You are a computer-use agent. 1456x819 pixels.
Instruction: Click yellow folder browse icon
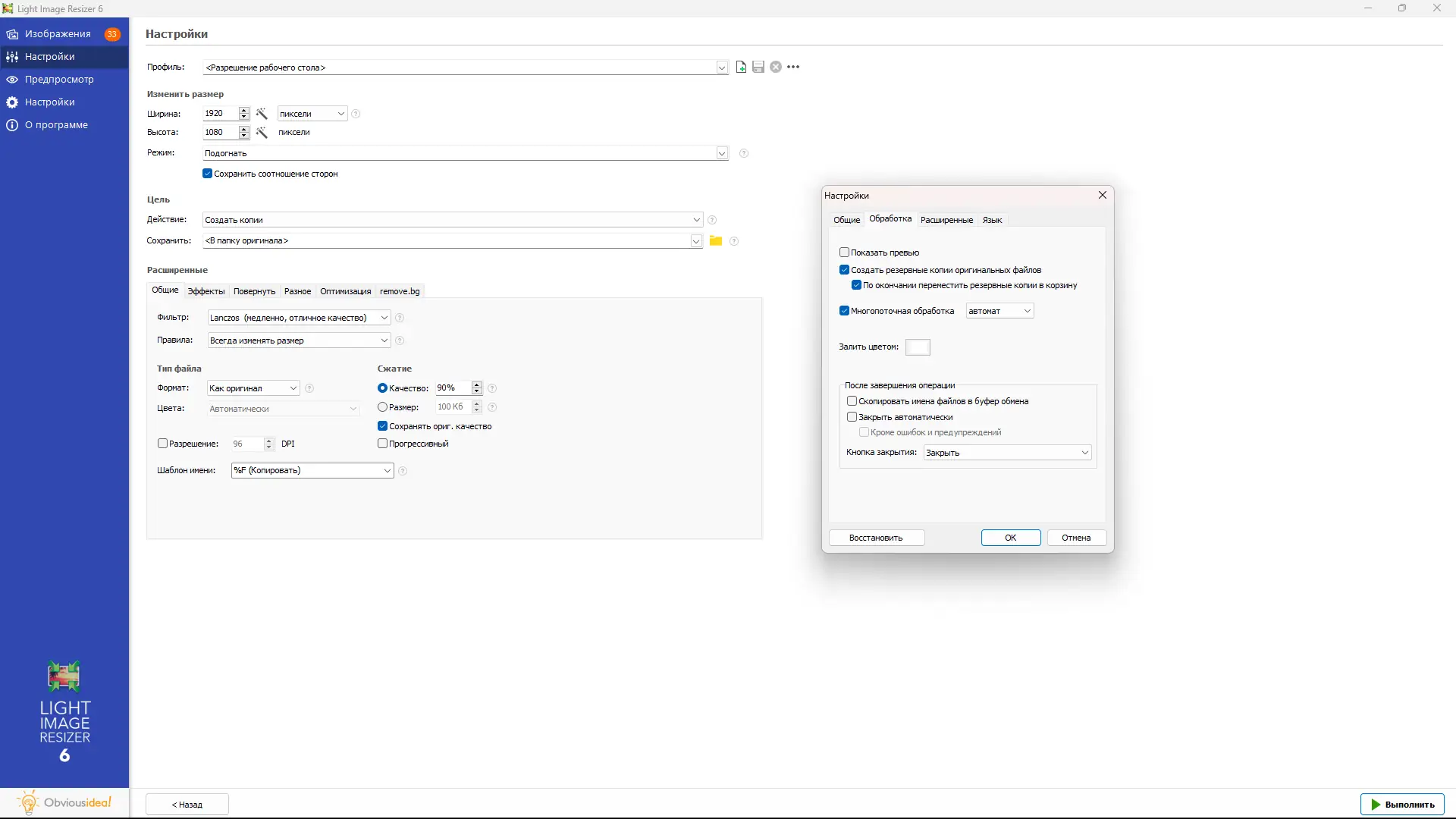tap(715, 241)
